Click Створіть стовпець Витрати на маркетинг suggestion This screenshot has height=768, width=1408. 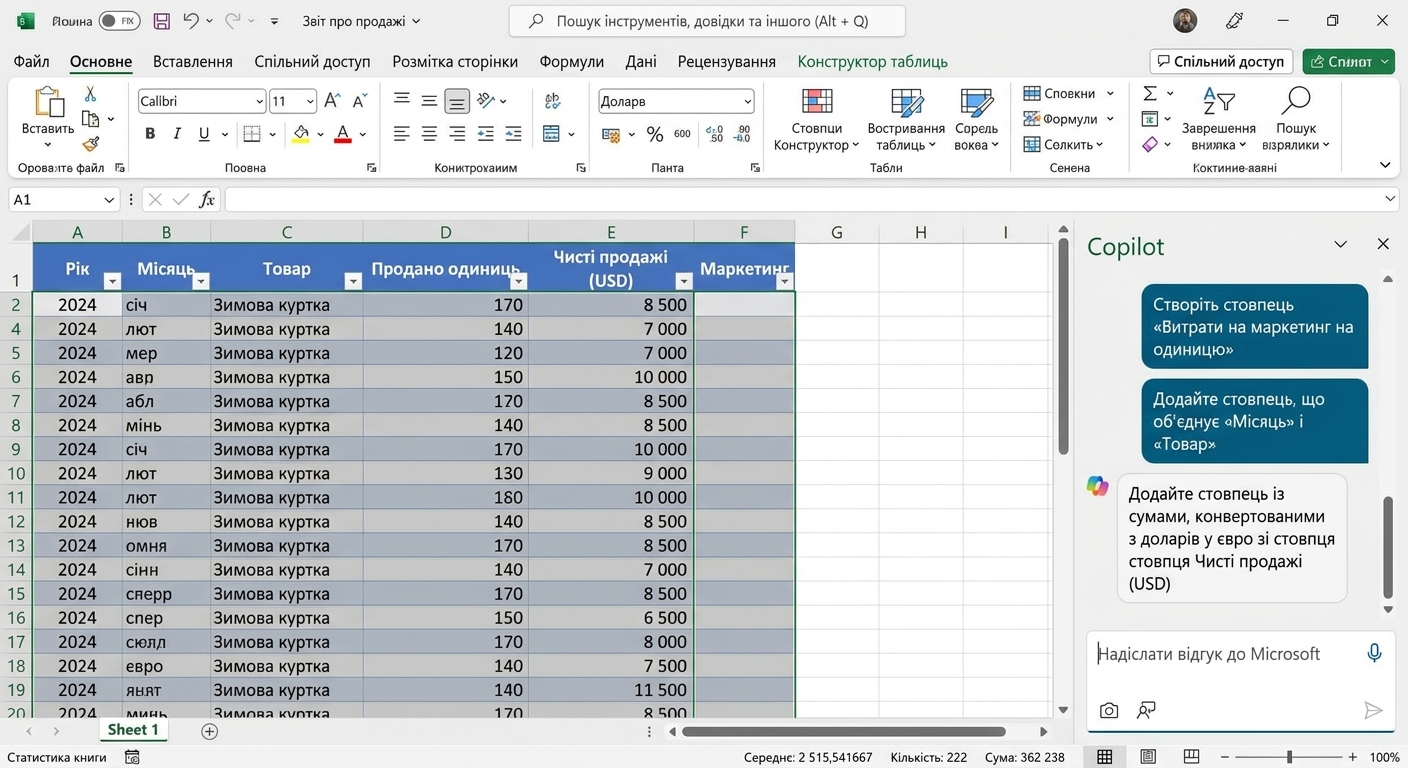click(x=1254, y=327)
